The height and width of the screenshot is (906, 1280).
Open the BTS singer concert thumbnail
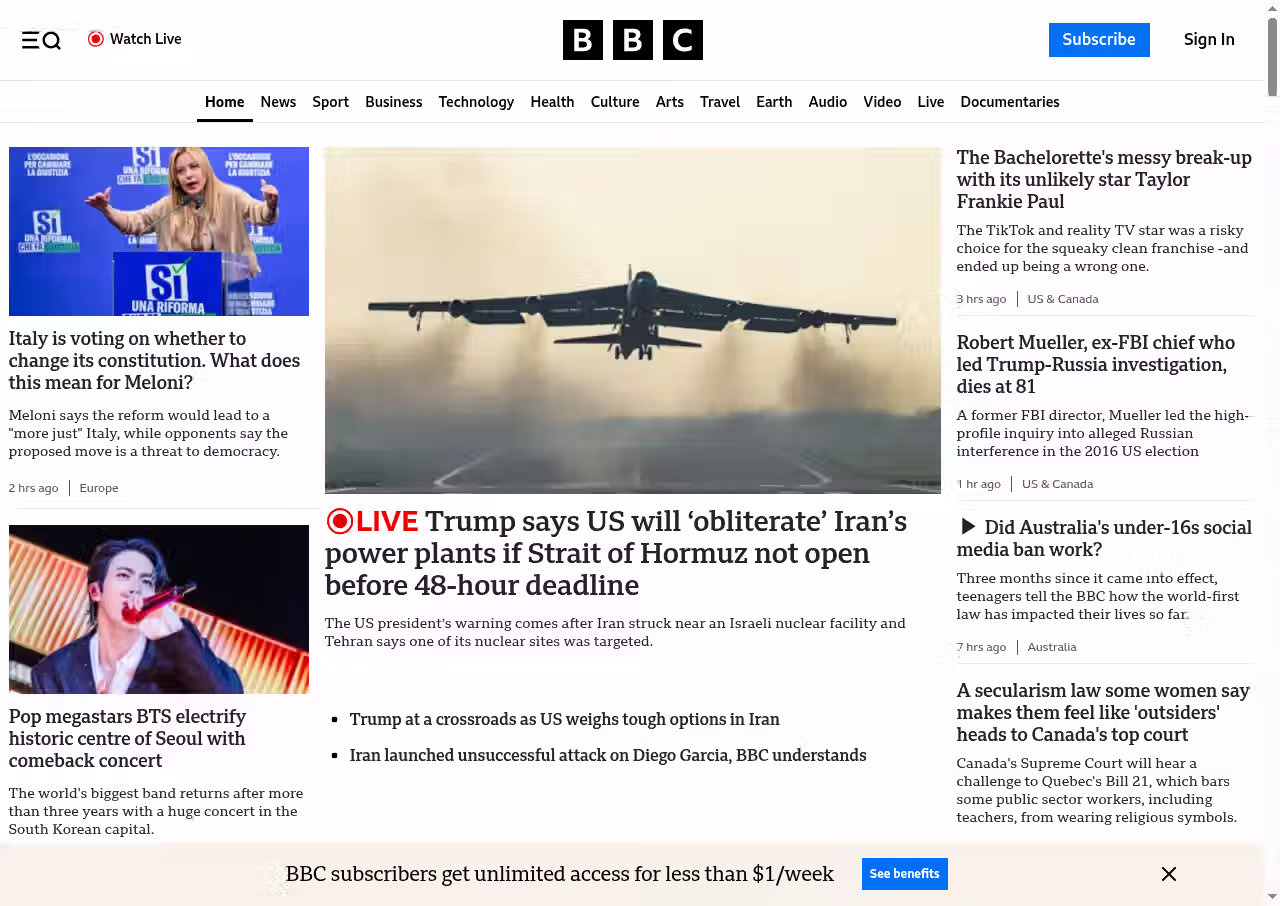click(x=159, y=609)
